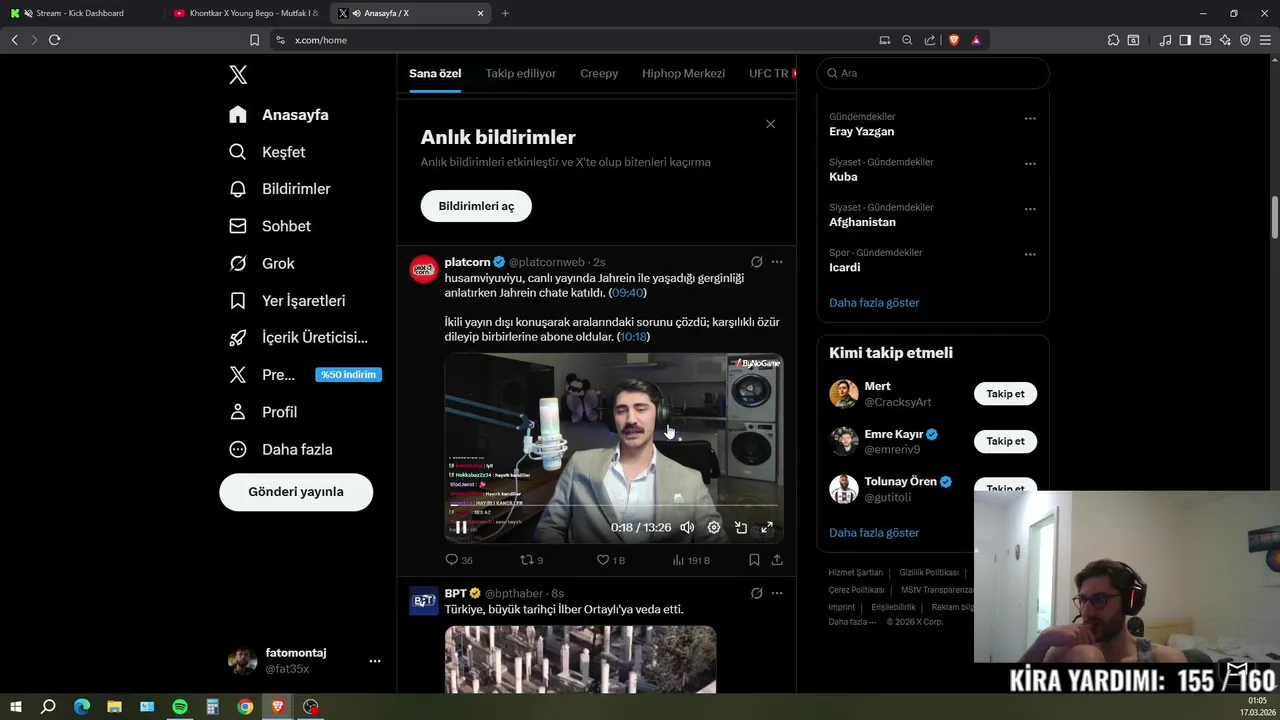Open Brave Wallet icon

click(1205, 40)
